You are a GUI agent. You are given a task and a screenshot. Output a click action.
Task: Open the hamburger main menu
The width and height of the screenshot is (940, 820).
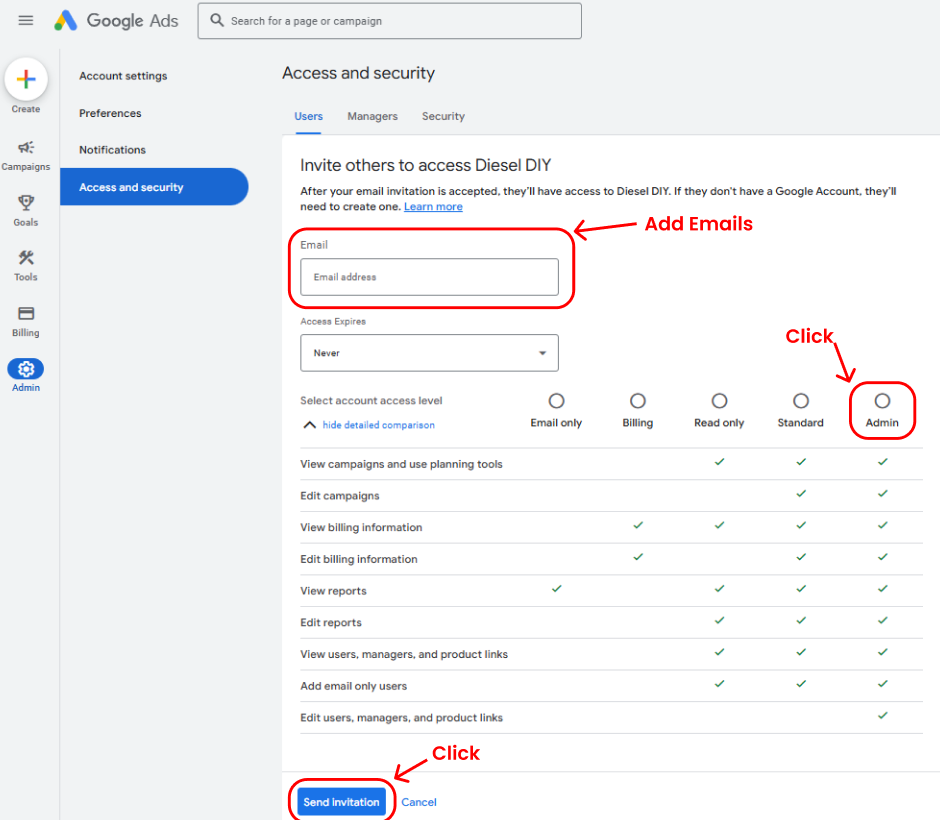click(26, 21)
